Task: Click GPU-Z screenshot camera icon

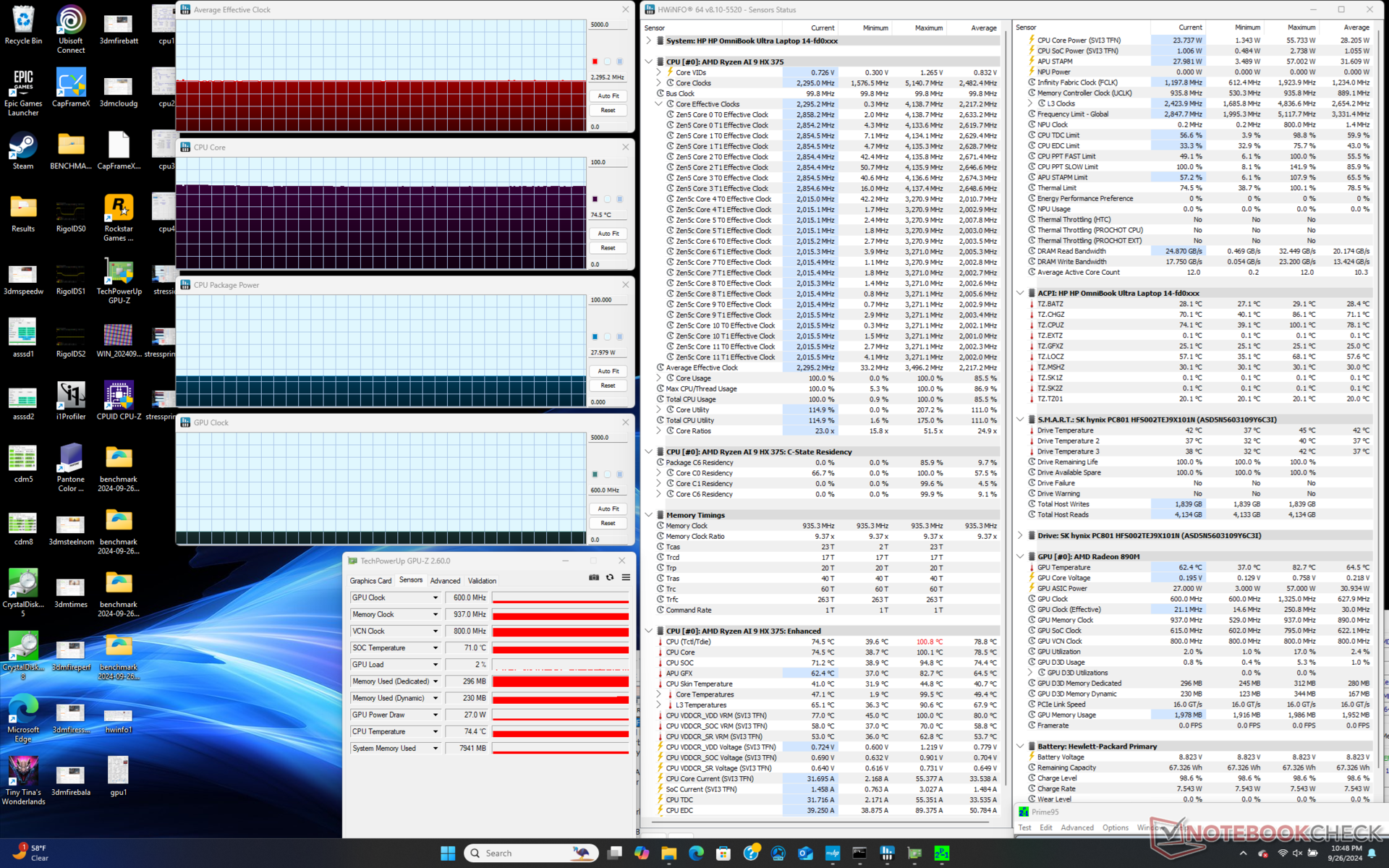Action: pos(594,577)
